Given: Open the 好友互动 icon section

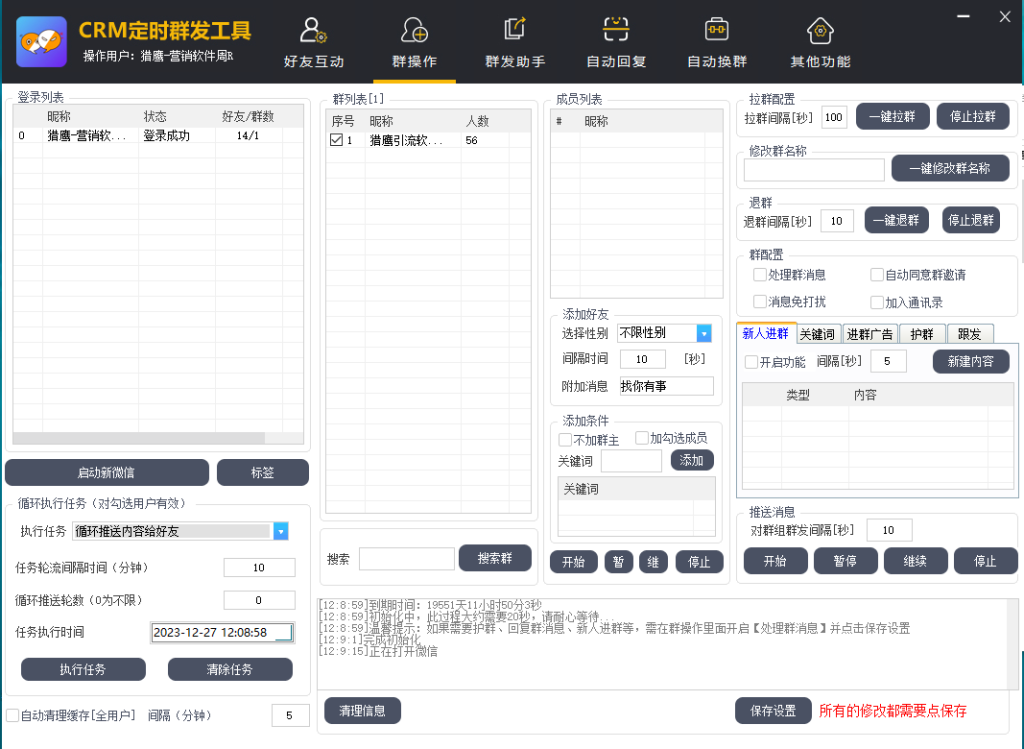Looking at the screenshot, I should click(x=313, y=31).
